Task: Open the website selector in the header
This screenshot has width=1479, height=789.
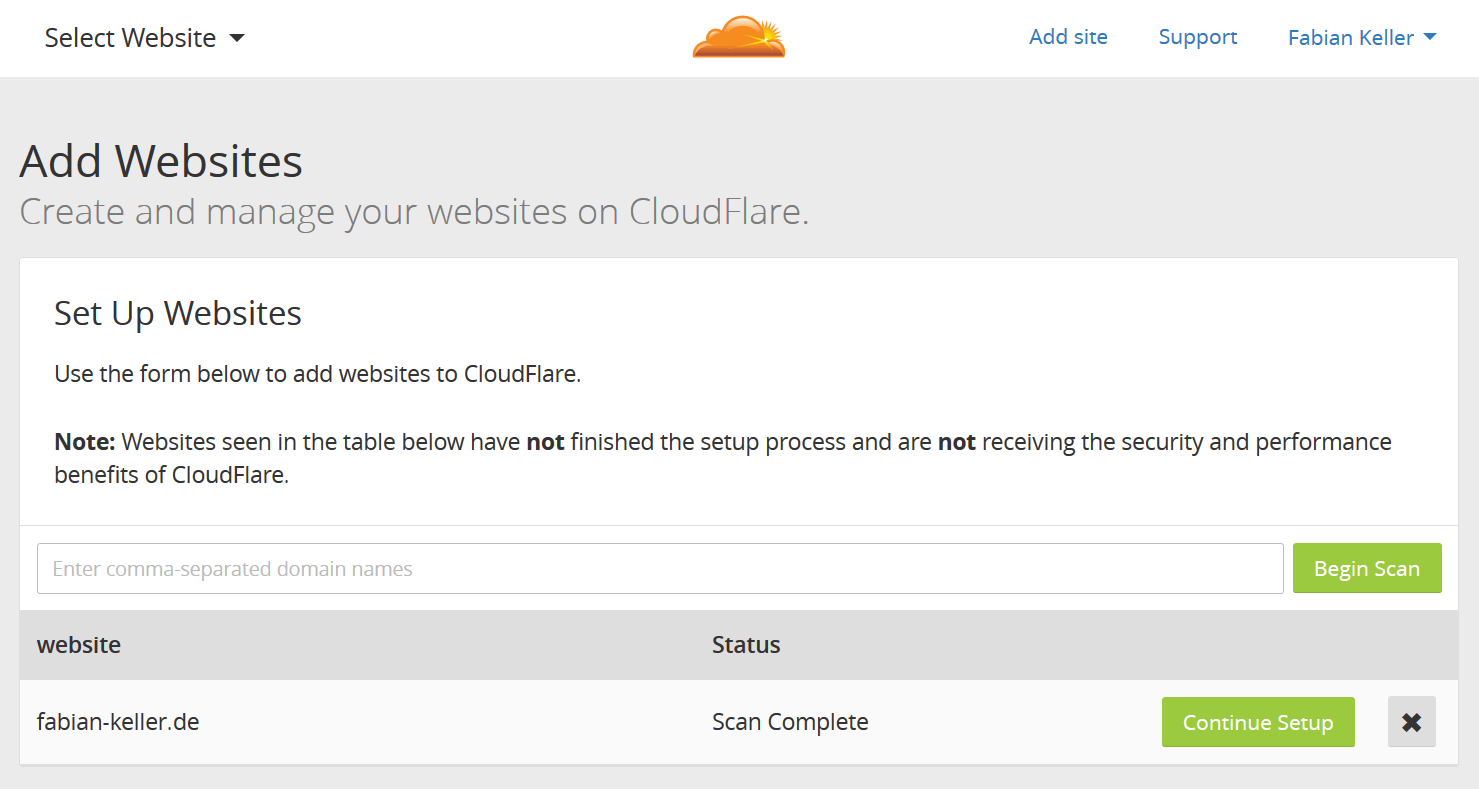Action: [x=130, y=38]
